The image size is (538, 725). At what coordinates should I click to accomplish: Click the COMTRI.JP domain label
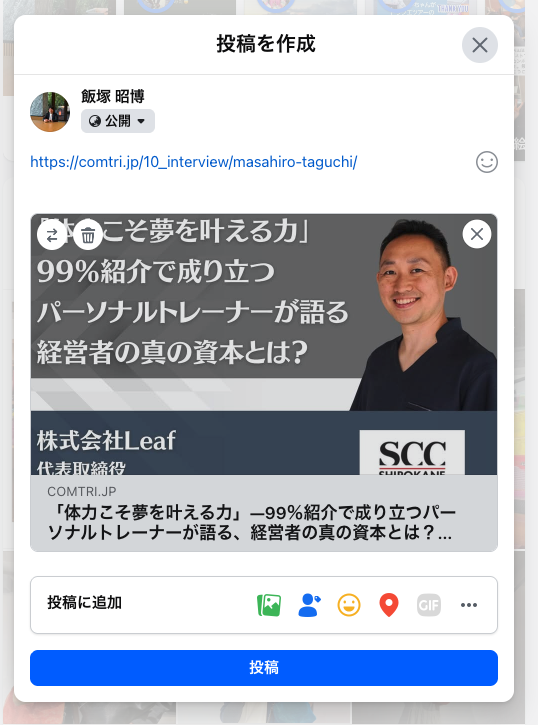(x=82, y=492)
